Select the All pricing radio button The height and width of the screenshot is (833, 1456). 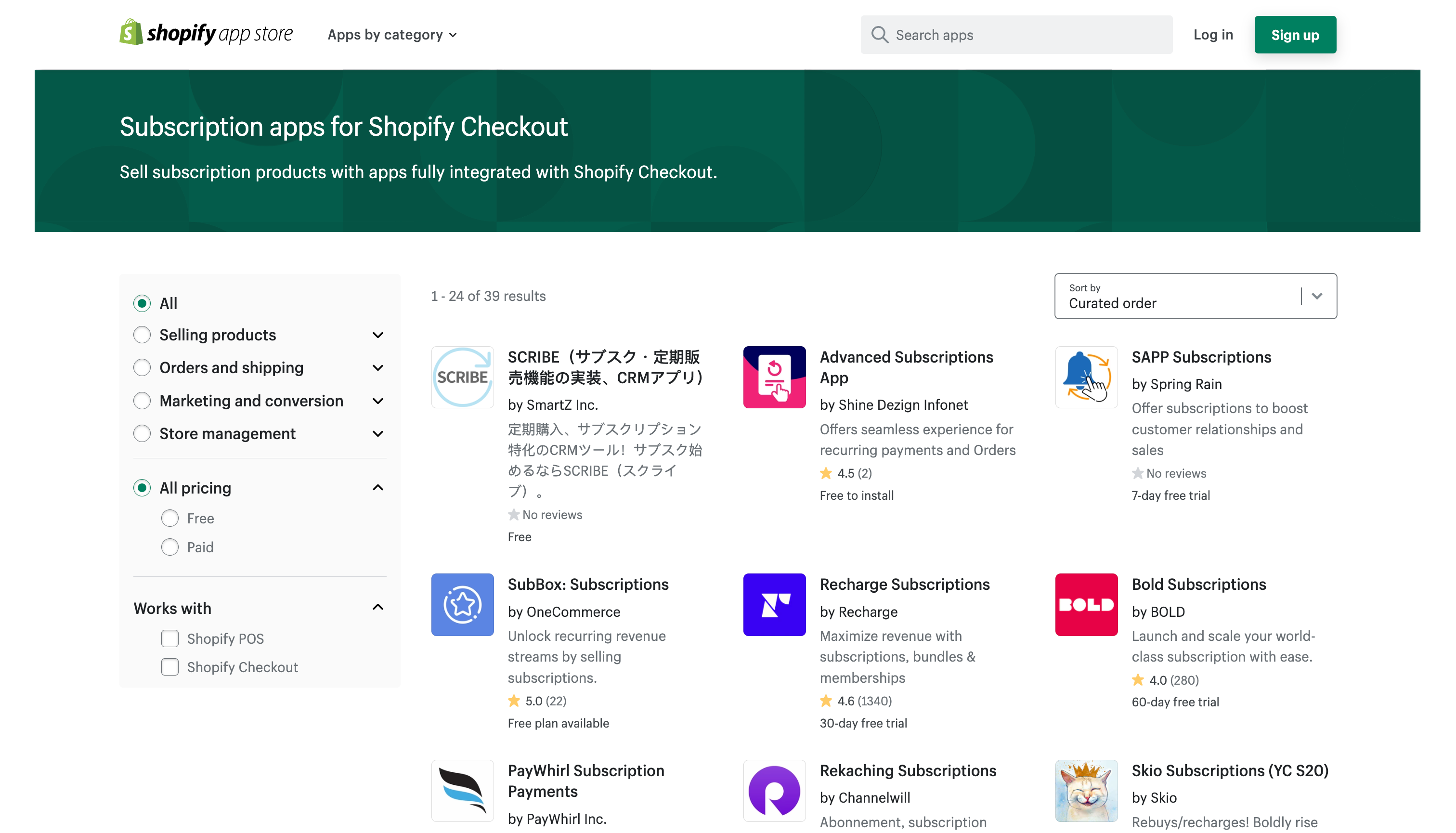(x=142, y=488)
